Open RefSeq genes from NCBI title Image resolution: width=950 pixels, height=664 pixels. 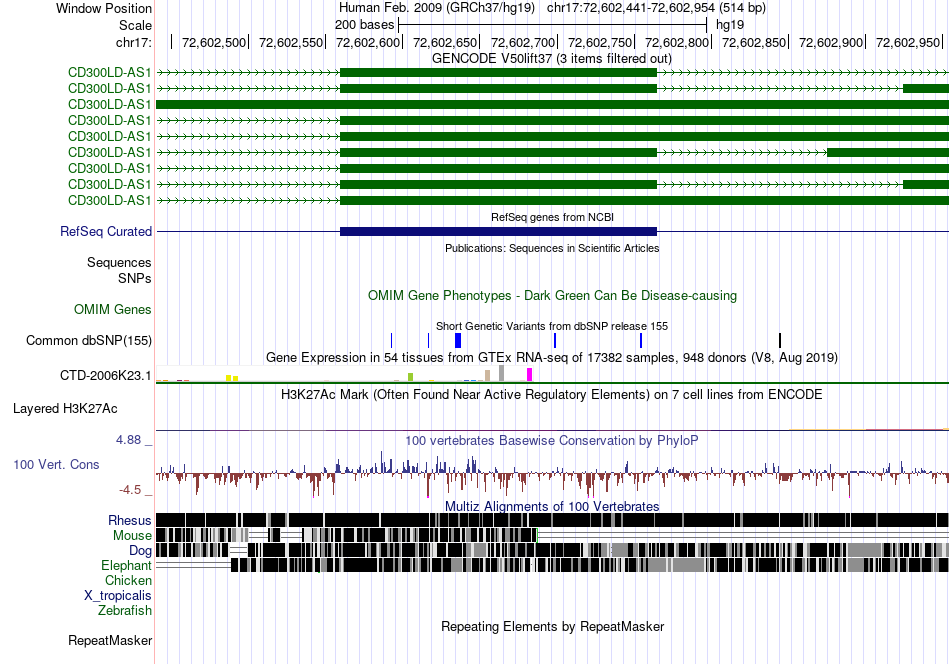pyautogui.click(x=552, y=217)
